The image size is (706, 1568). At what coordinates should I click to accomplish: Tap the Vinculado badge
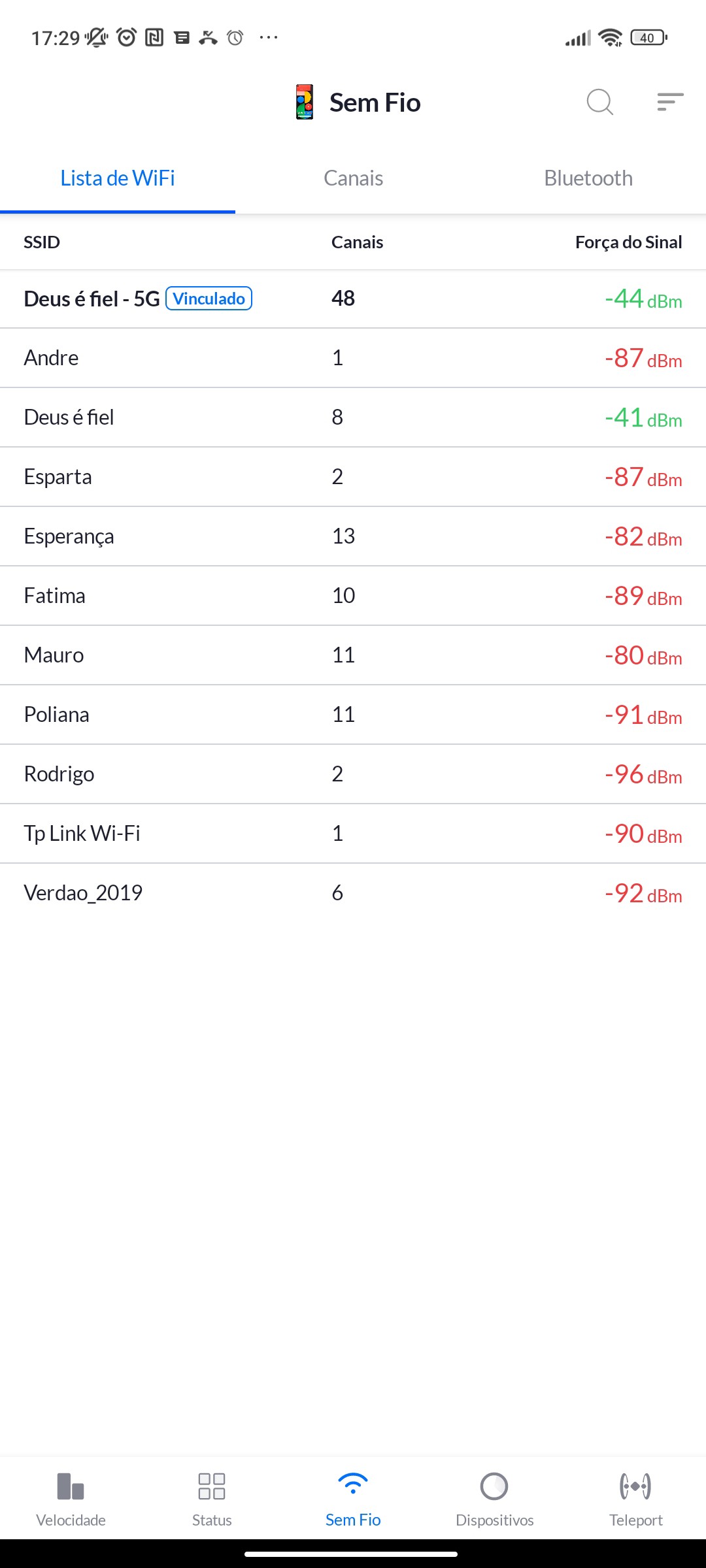coord(209,299)
